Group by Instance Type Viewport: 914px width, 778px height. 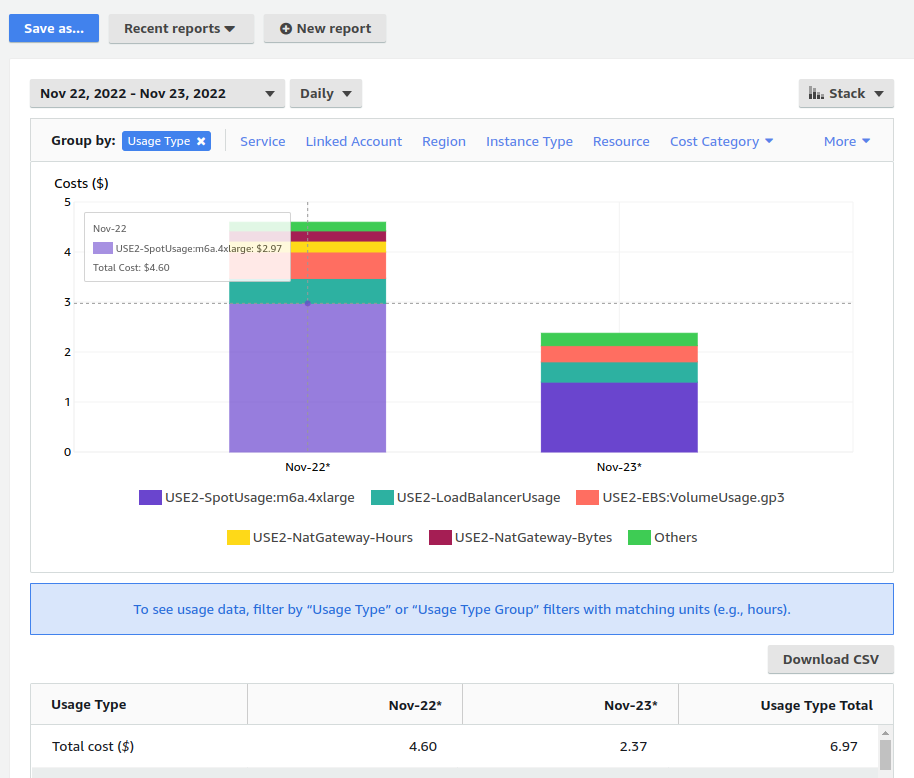529,142
